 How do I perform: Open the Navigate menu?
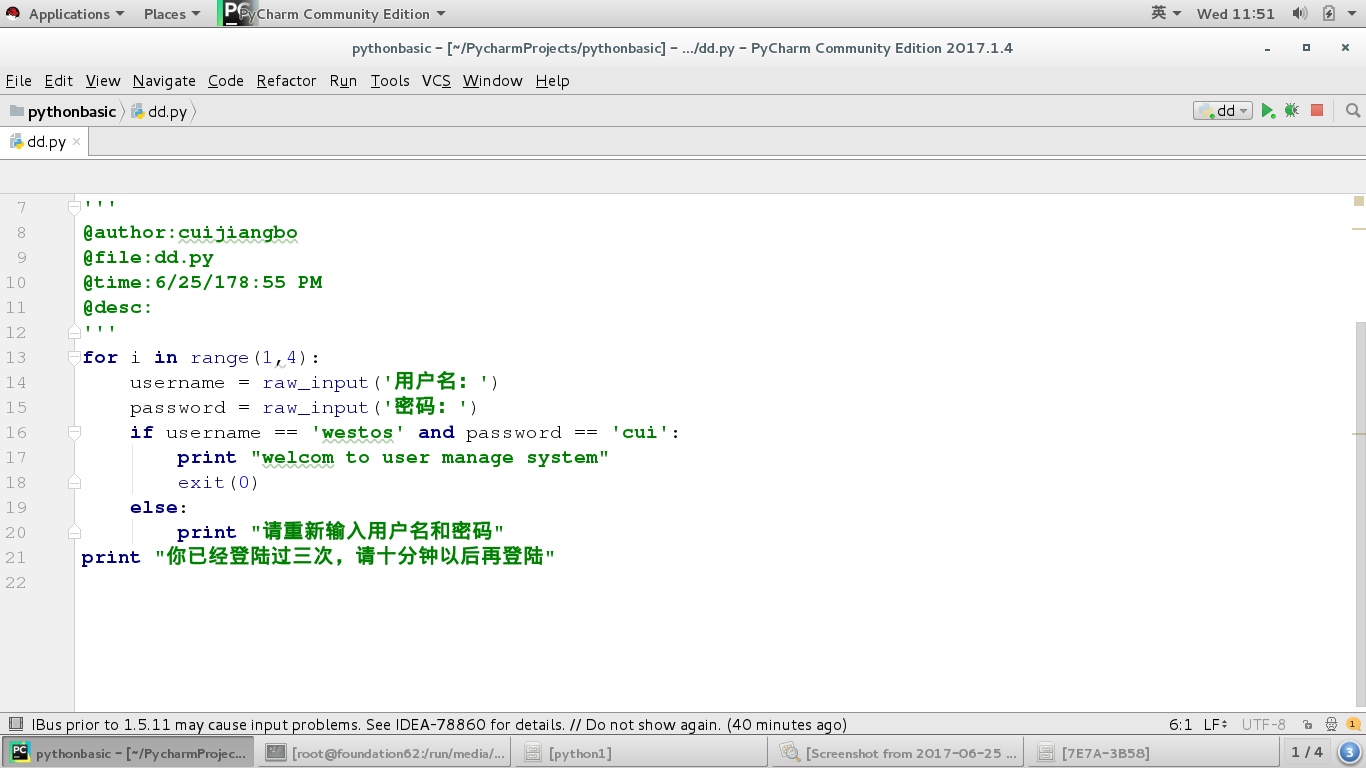164,81
